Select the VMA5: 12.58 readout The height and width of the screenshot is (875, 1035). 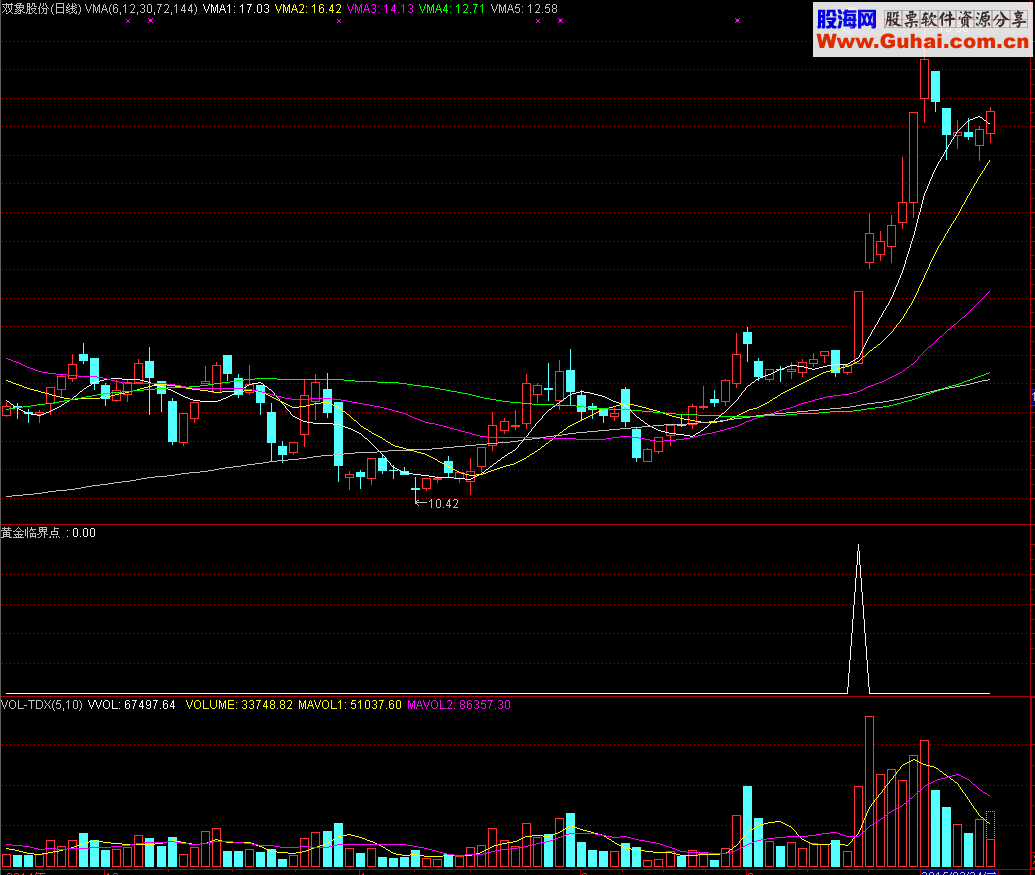[x=524, y=9]
